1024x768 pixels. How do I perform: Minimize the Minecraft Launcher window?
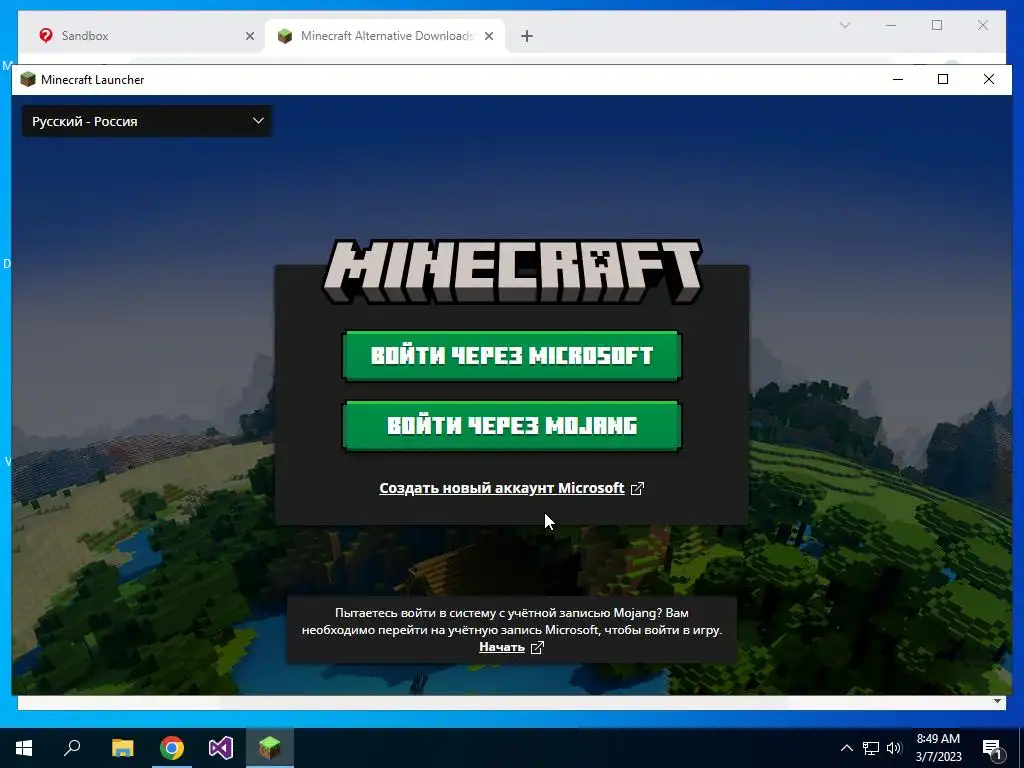tap(898, 80)
